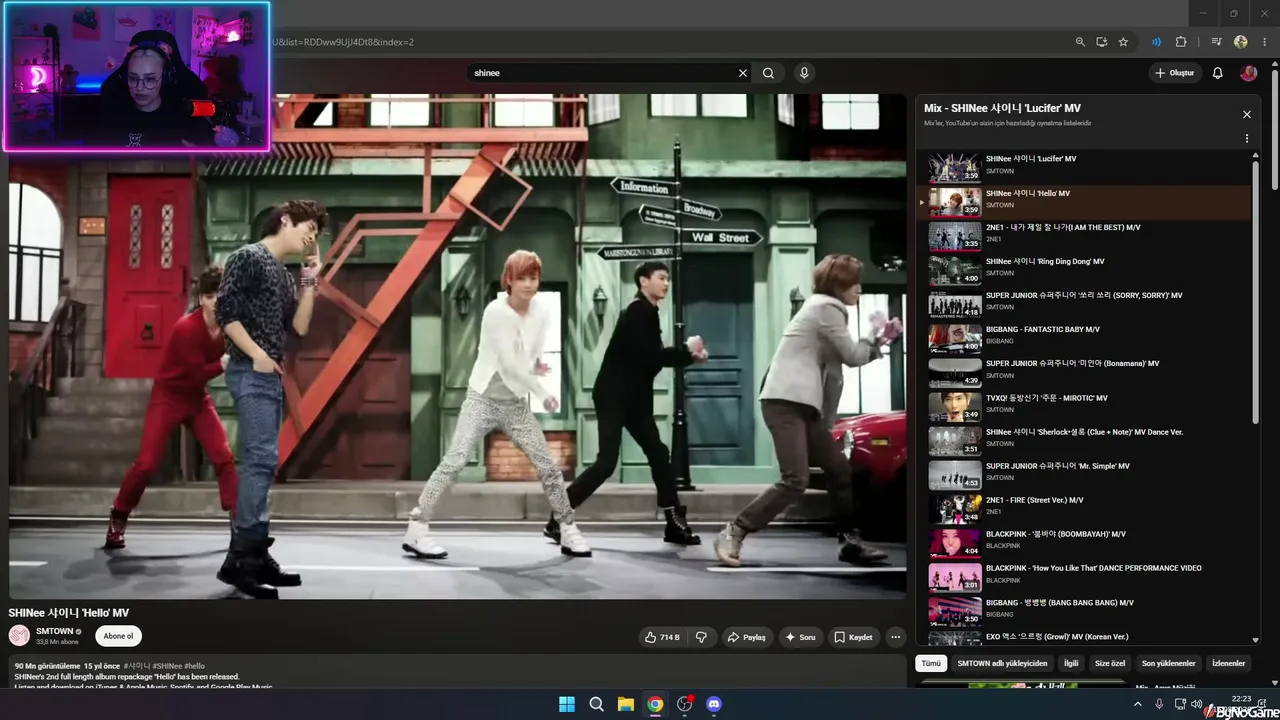The image size is (1280, 720).
Task: Dislike the SHINee Hello video
Action: [x=701, y=637]
